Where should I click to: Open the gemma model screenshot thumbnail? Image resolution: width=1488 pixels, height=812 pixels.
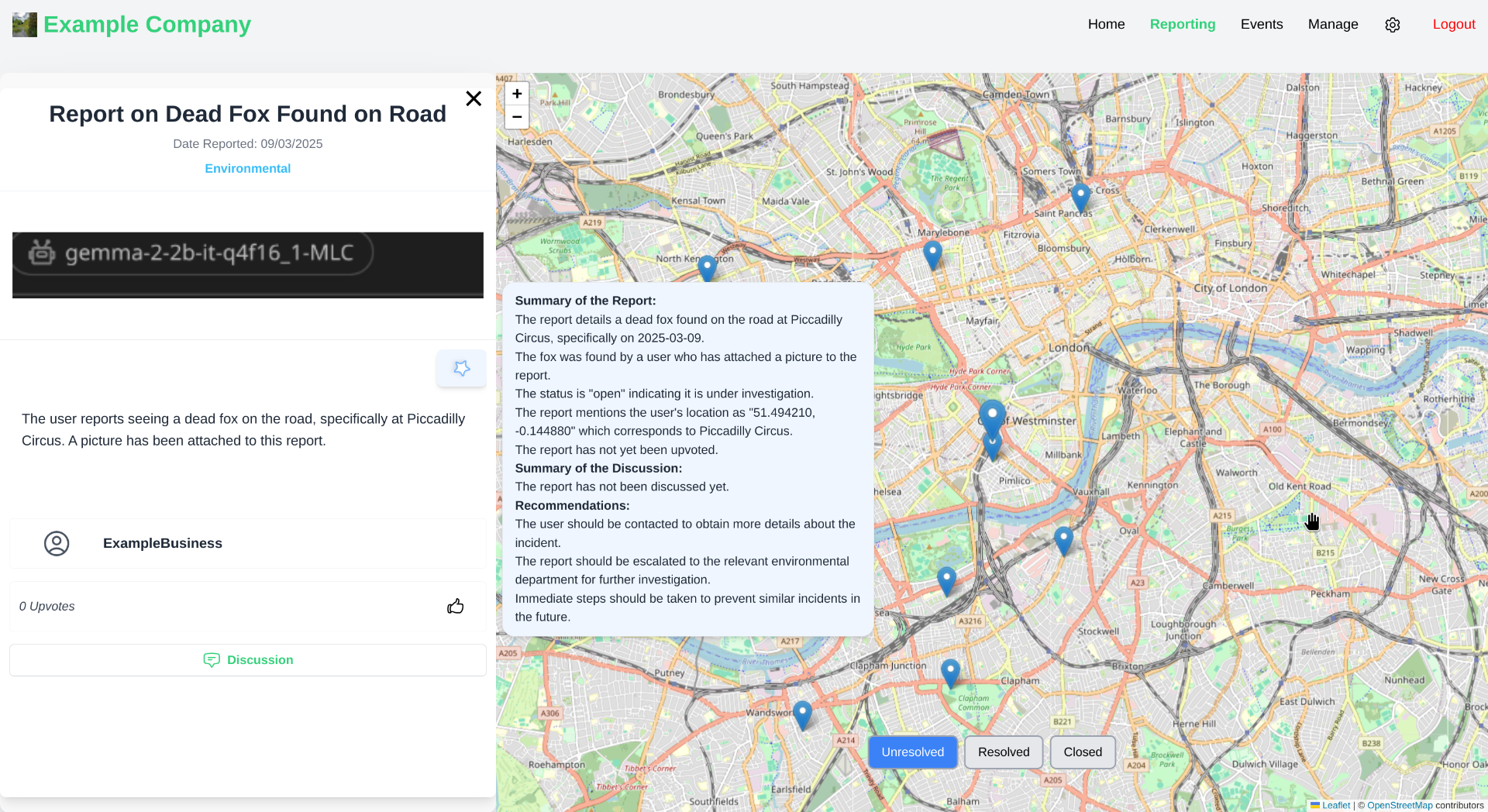point(248,264)
